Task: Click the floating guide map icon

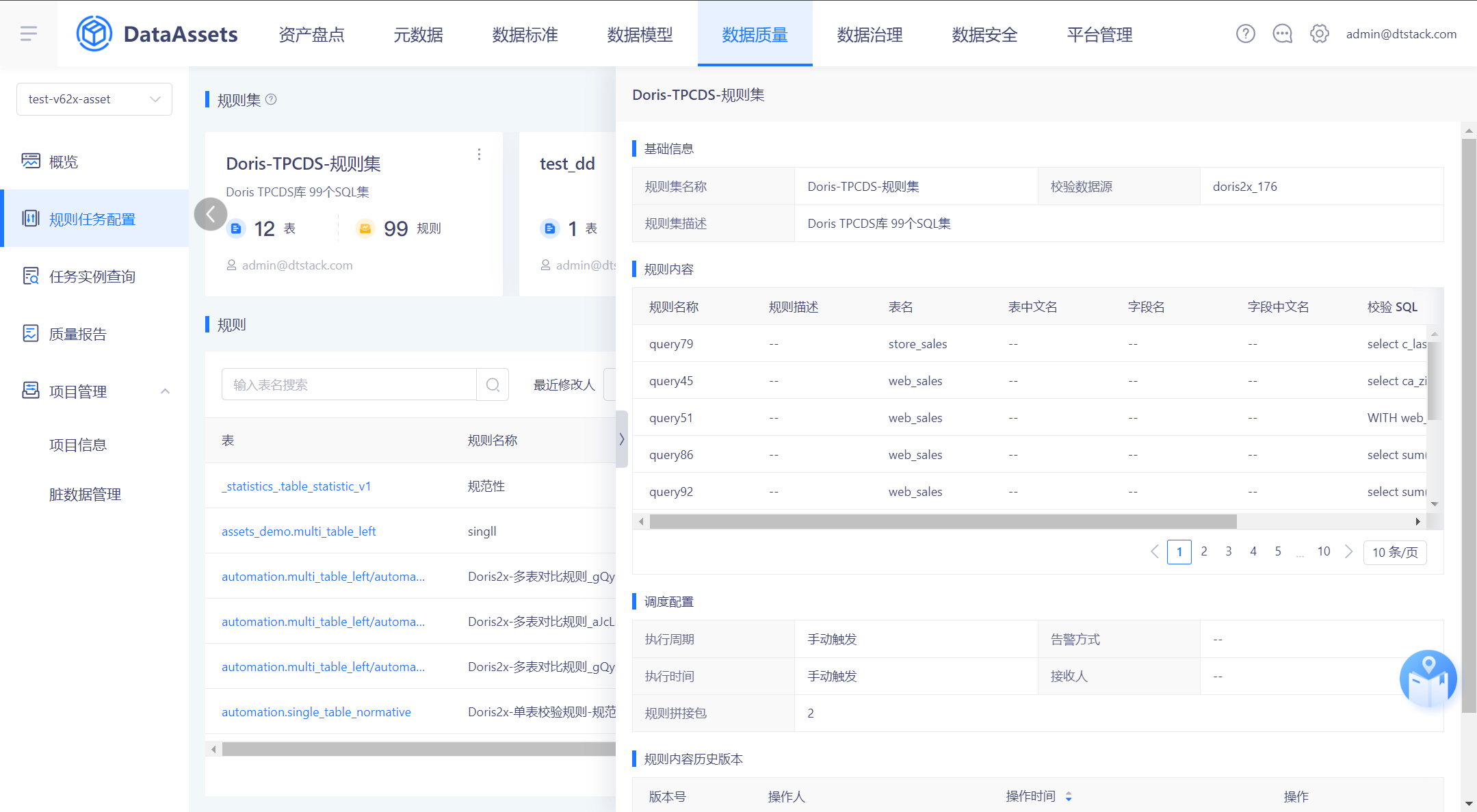Action: (x=1428, y=679)
